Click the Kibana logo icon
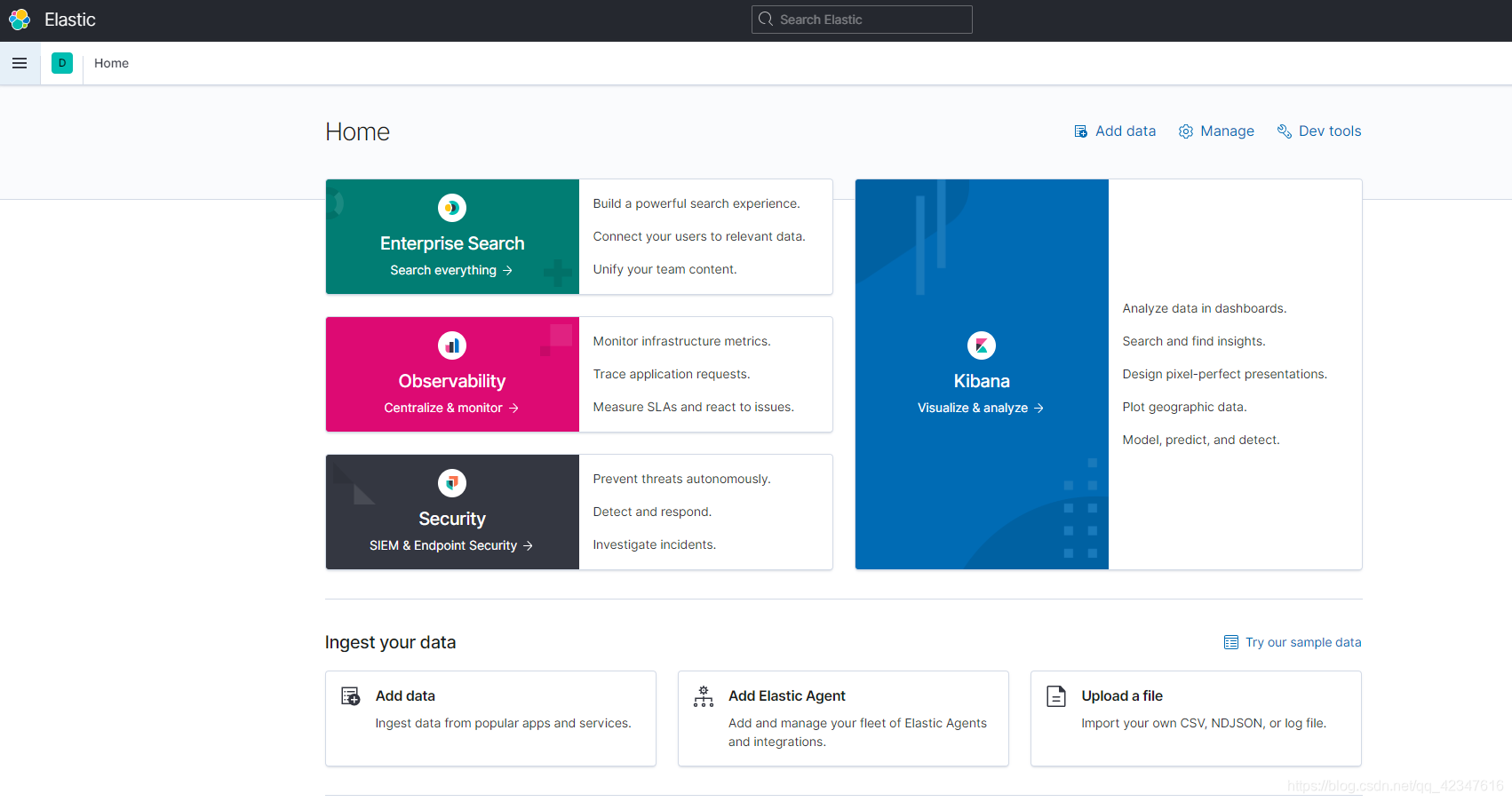 [982, 345]
